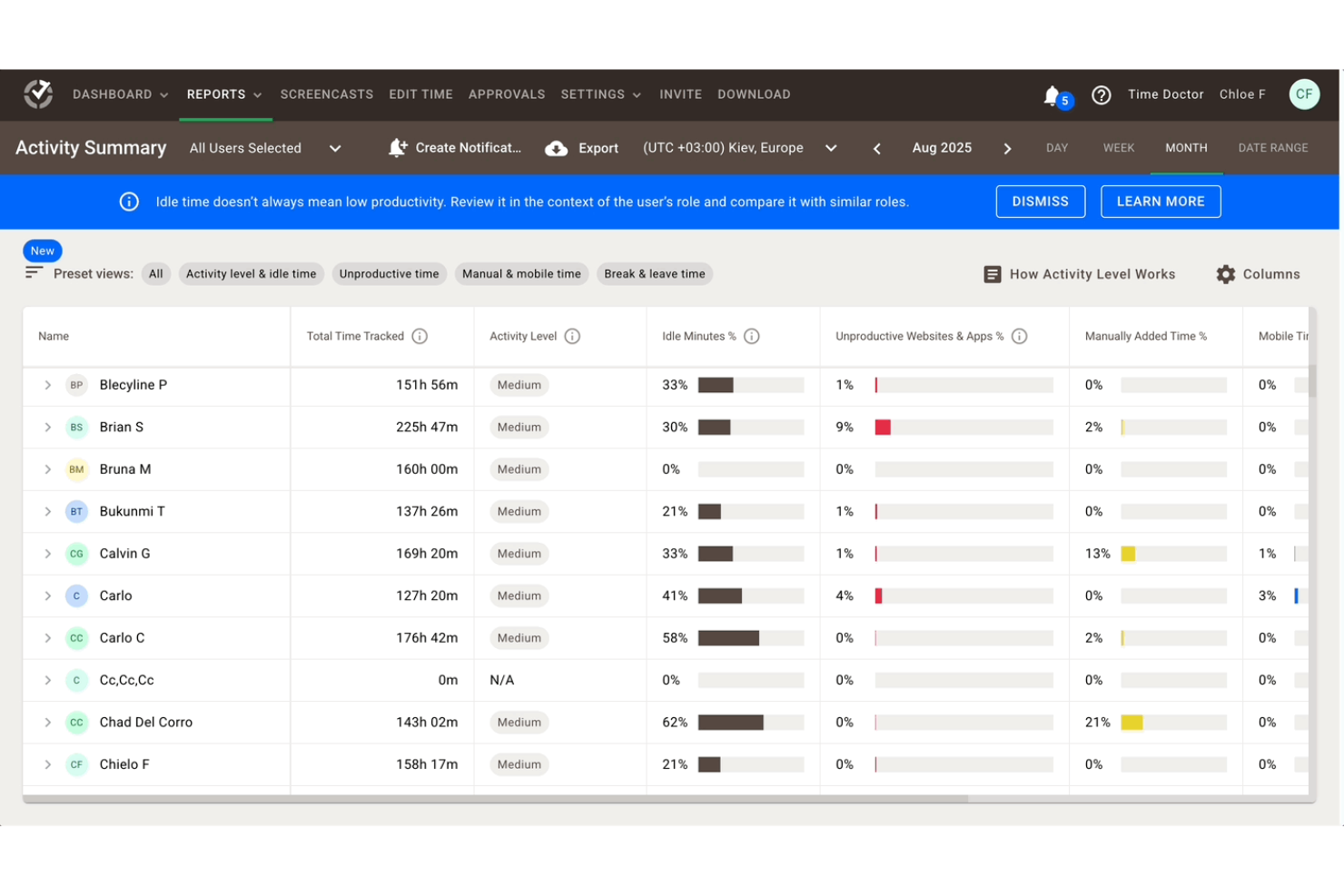The height and width of the screenshot is (896, 1344).
Task: Enable the Break & leave time view
Action: [x=654, y=273]
